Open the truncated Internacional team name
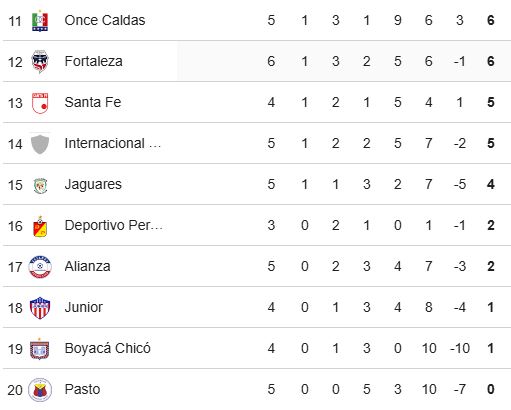Screen dimensions: 511x410 click(x=113, y=143)
